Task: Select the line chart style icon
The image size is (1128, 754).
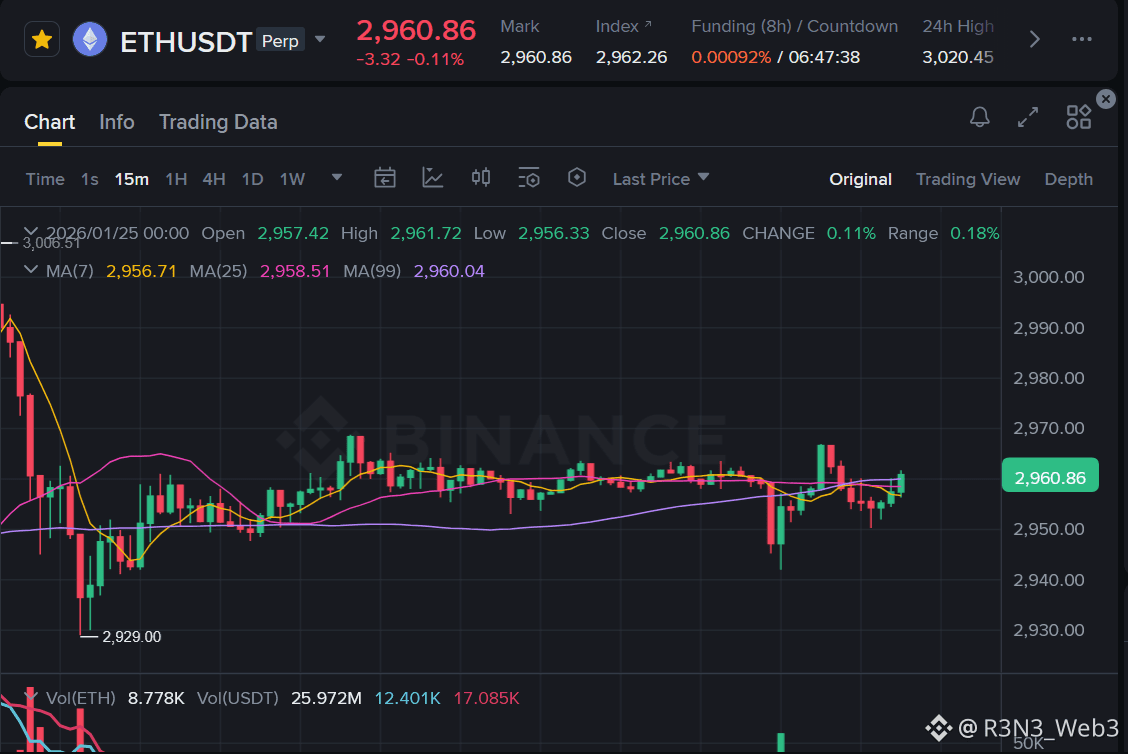Action: pos(433,177)
